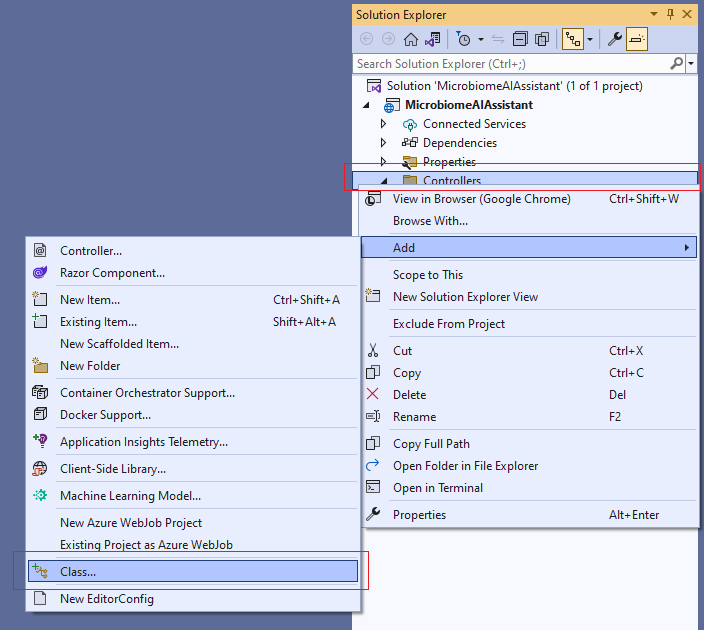The width and height of the screenshot is (704, 630).
Task: Choose Copy Full Path
Action: pos(529,444)
